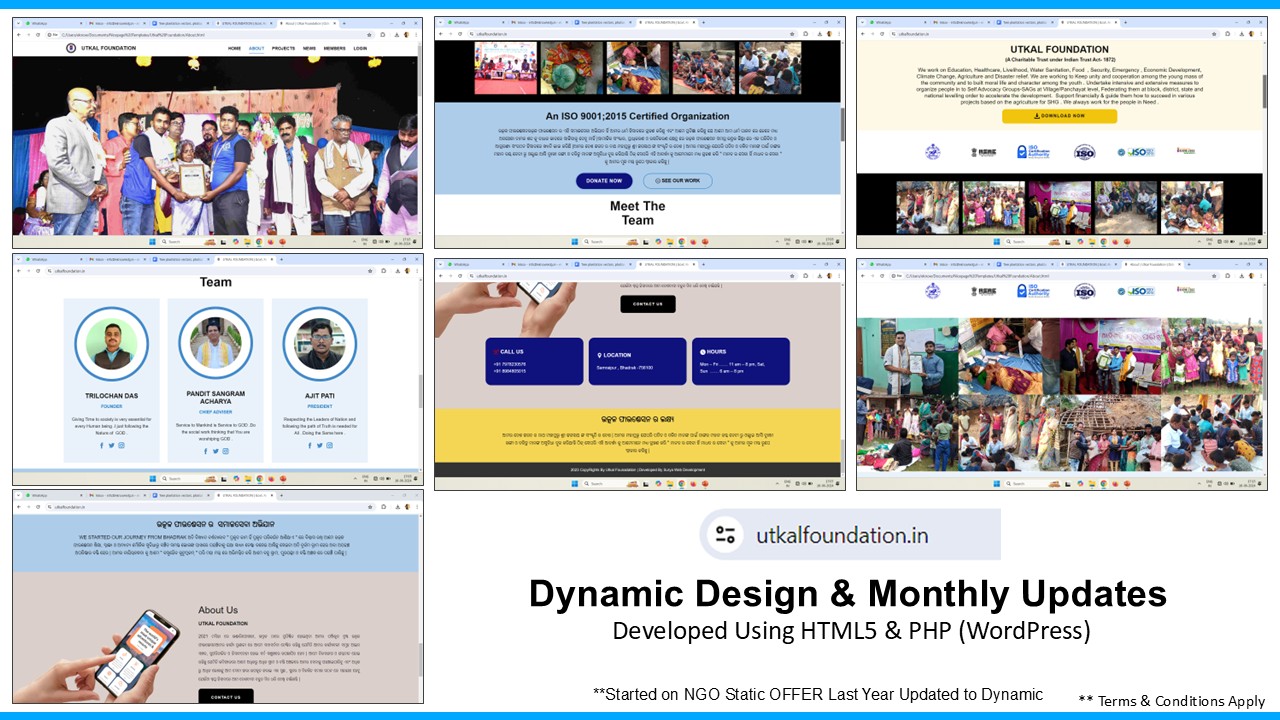
Task: Click Pandit Sangram Acharya's profile photo
Action: coord(215,343)
